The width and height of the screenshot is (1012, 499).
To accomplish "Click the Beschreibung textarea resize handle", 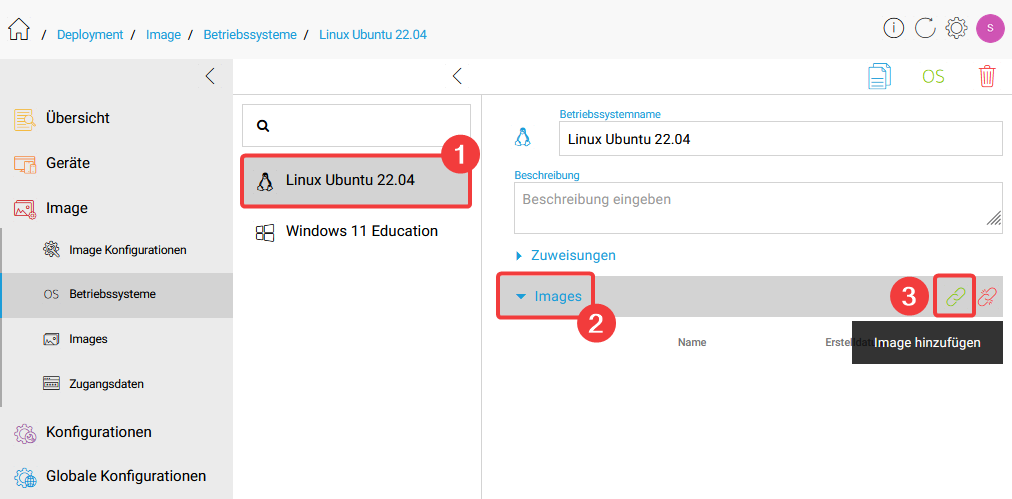I will click(994, 218).
